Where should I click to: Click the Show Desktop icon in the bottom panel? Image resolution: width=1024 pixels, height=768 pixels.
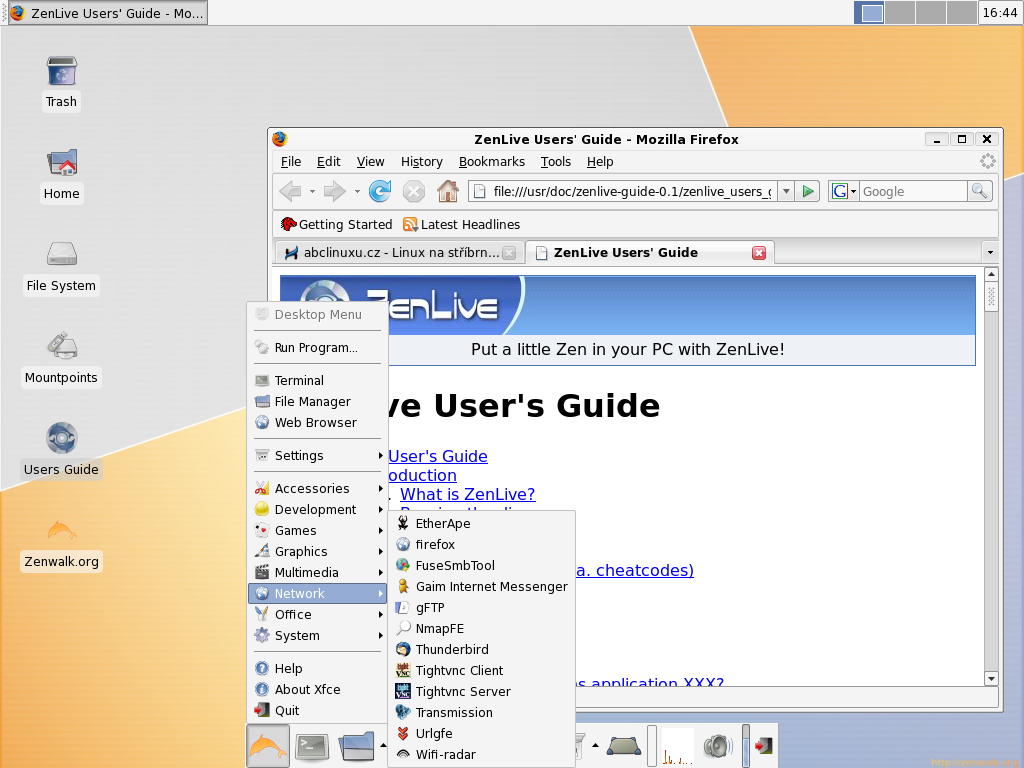624,745
